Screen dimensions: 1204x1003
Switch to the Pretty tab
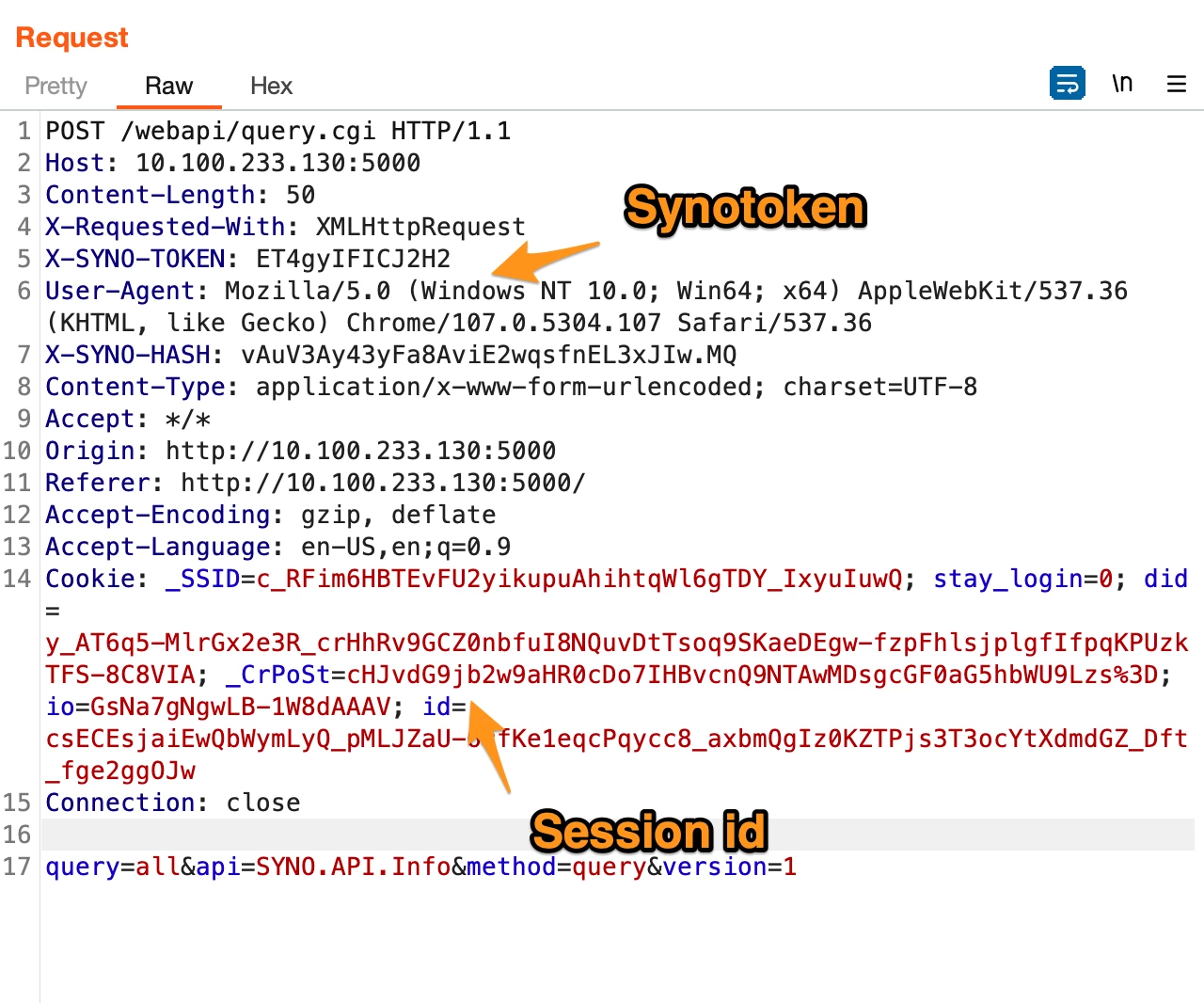tap(55, 86)
